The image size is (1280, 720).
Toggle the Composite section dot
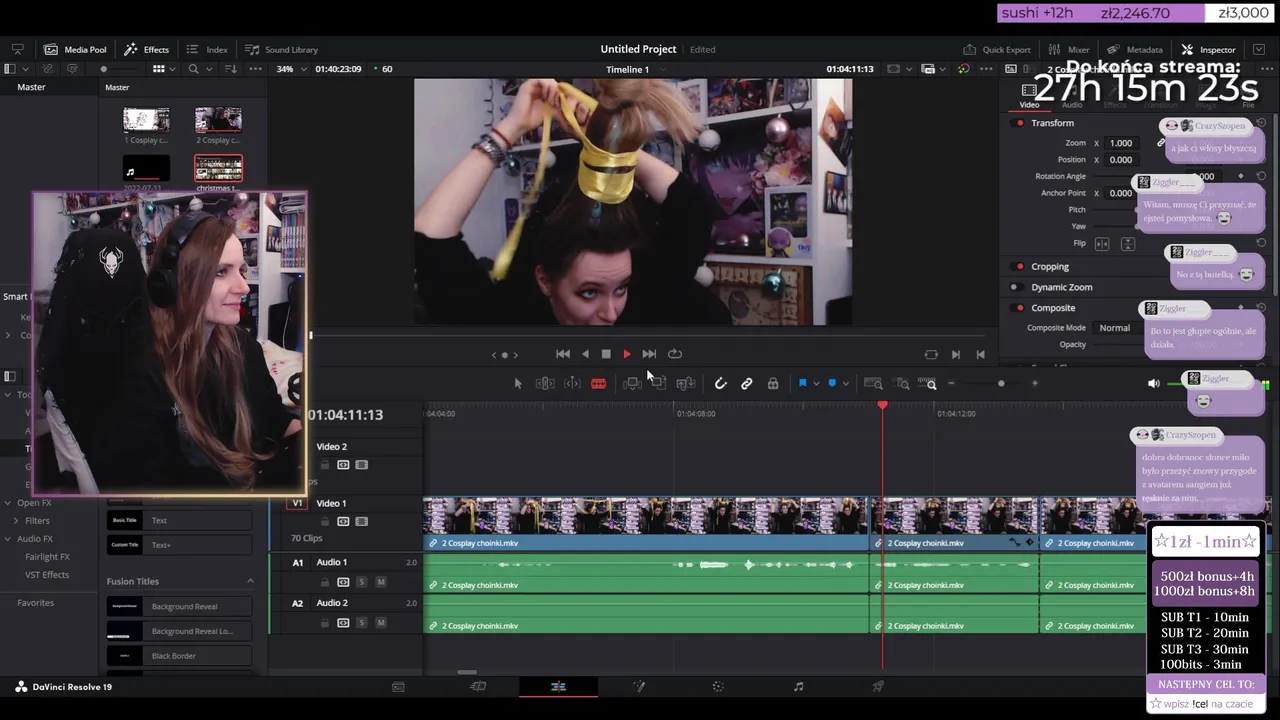coord(1019,308)
